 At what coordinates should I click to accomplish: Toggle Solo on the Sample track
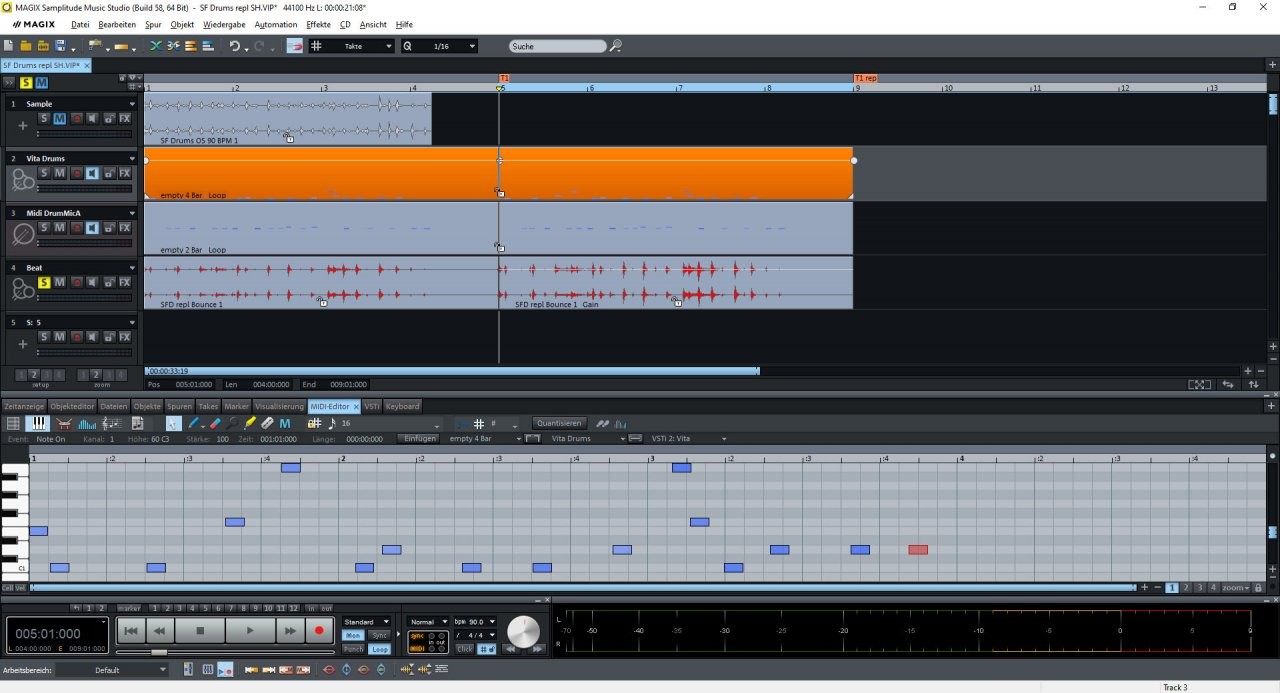click(x=44, y=118)
